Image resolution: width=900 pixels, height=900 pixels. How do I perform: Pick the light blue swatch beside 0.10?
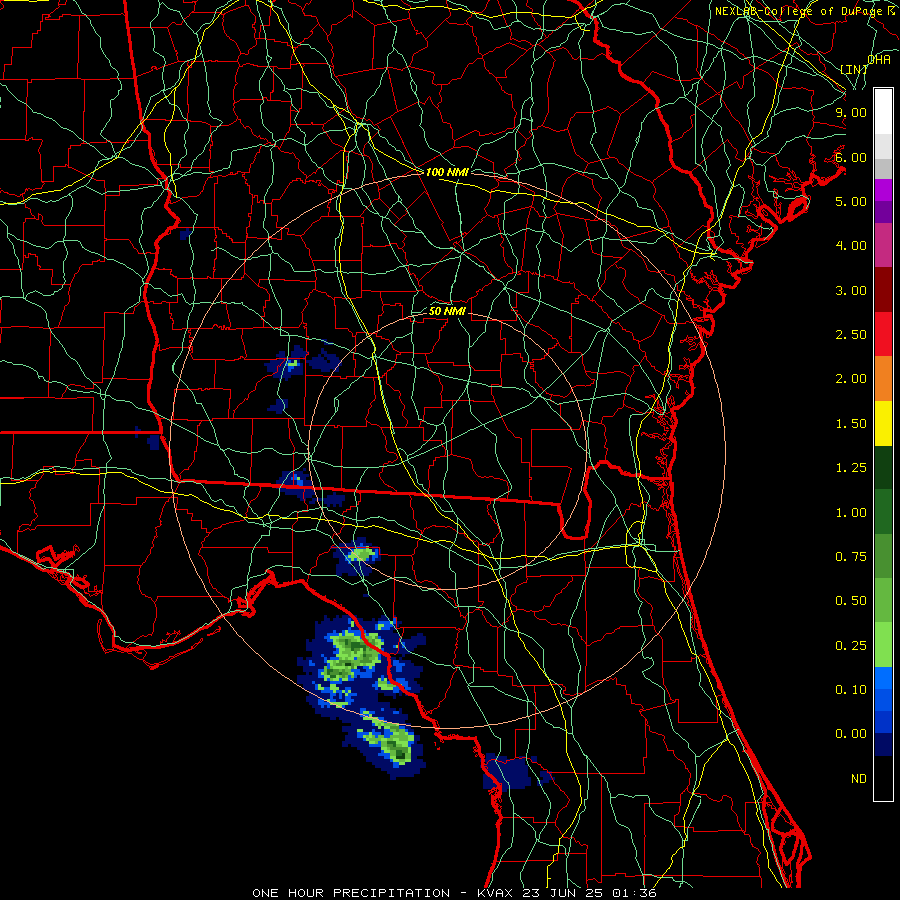pyautogui.click(x=883, y=678)
